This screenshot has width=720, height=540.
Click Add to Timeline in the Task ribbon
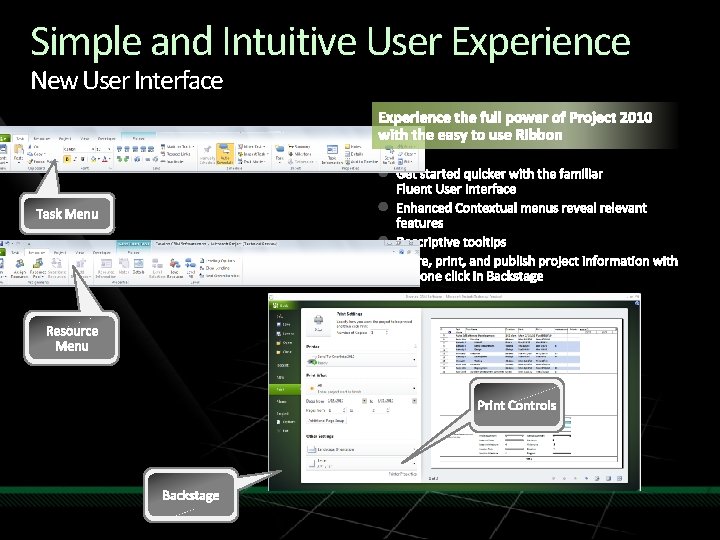click(362, 162)
